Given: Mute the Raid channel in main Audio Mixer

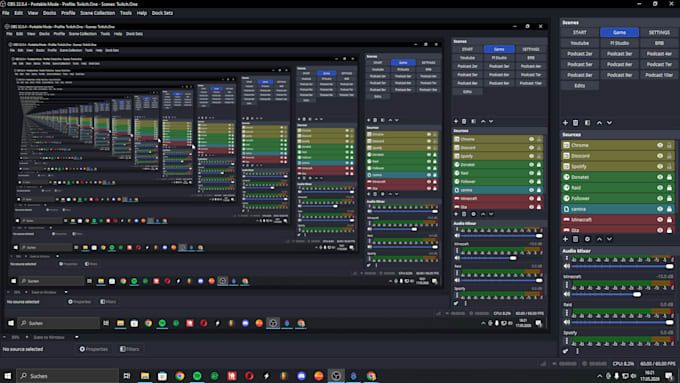Looking at the screenshot, I should pos(566,322).
